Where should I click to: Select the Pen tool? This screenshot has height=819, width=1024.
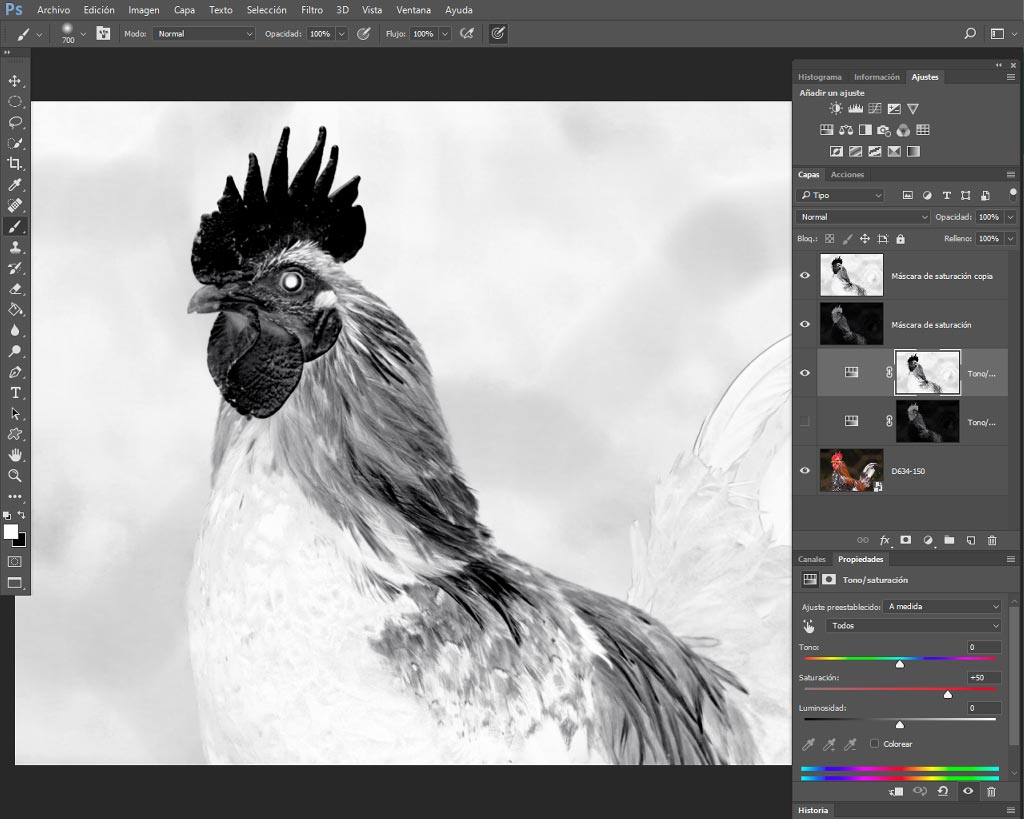click(14, 372)
